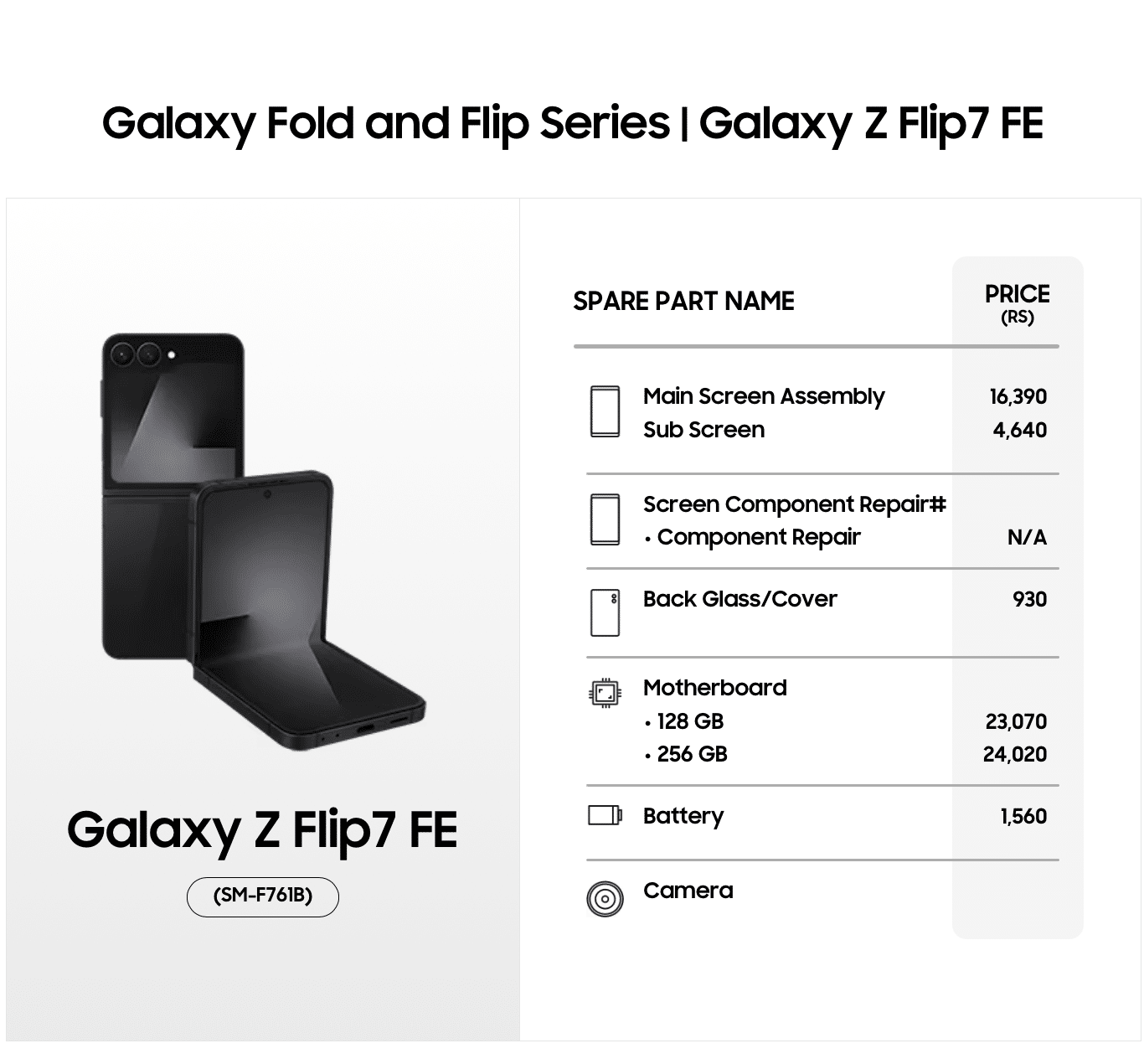Viewport: 1144px width, 1064px height.
Task: Click the Battery price 1,560
Action: (1023, 816)
